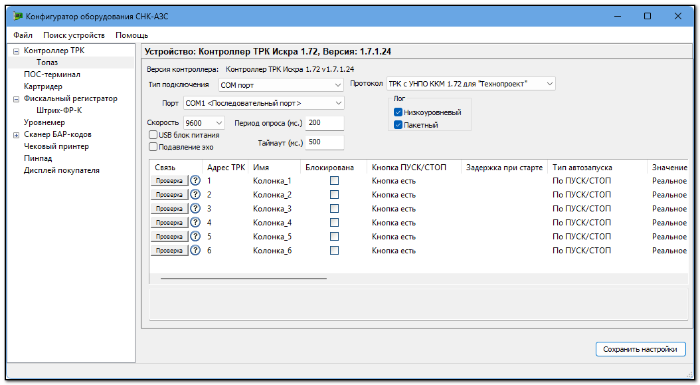
Task: Click Проверка button for Колонка_3
Action: tap(169, 208)
